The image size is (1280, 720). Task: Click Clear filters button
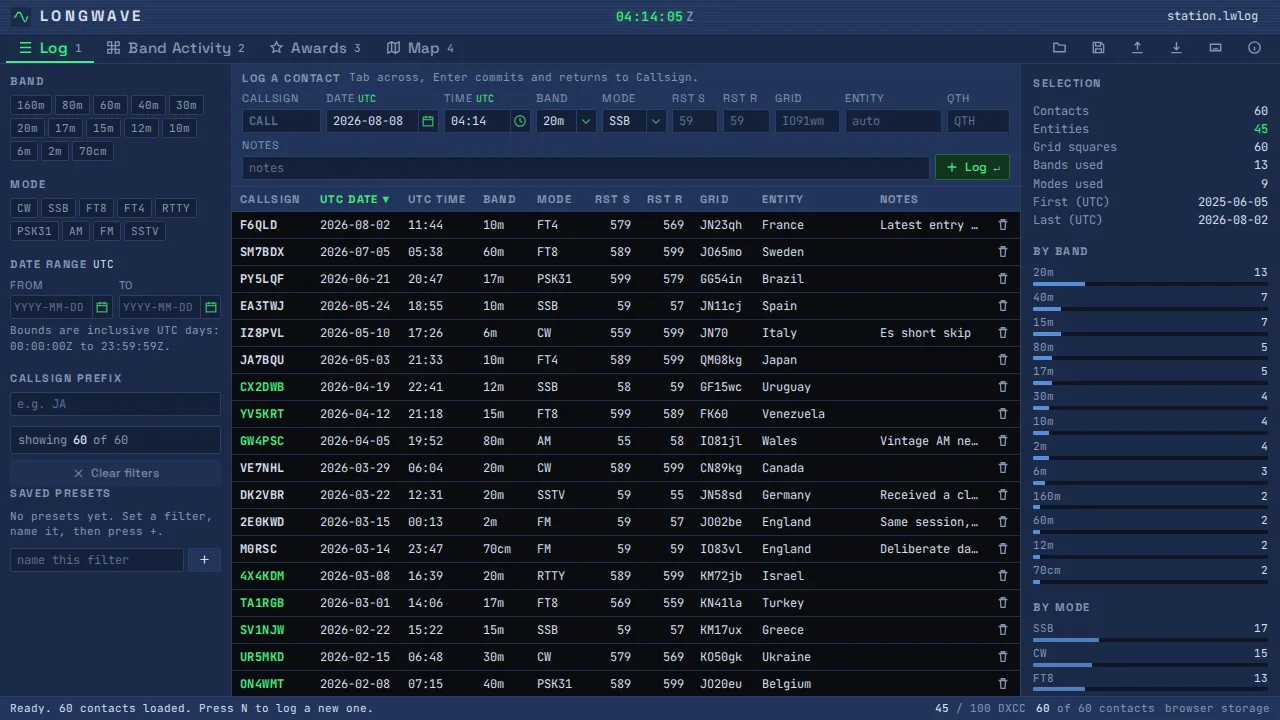point(115,473)
